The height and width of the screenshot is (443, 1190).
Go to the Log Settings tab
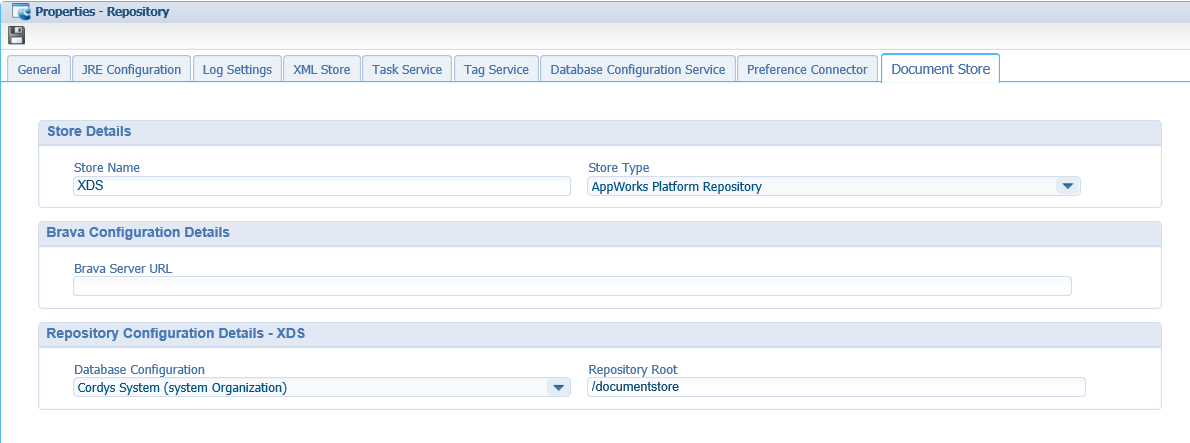coord(237,70)
